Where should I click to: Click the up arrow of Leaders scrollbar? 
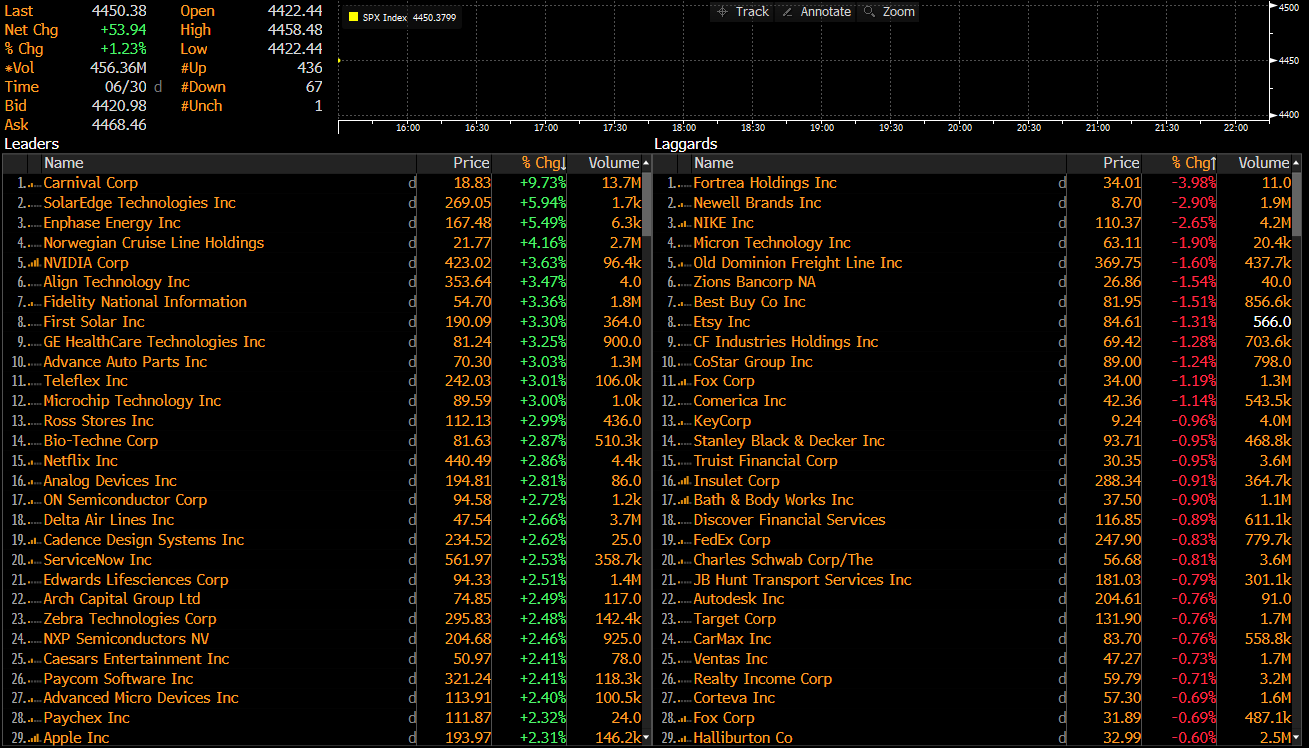[646, 163]
